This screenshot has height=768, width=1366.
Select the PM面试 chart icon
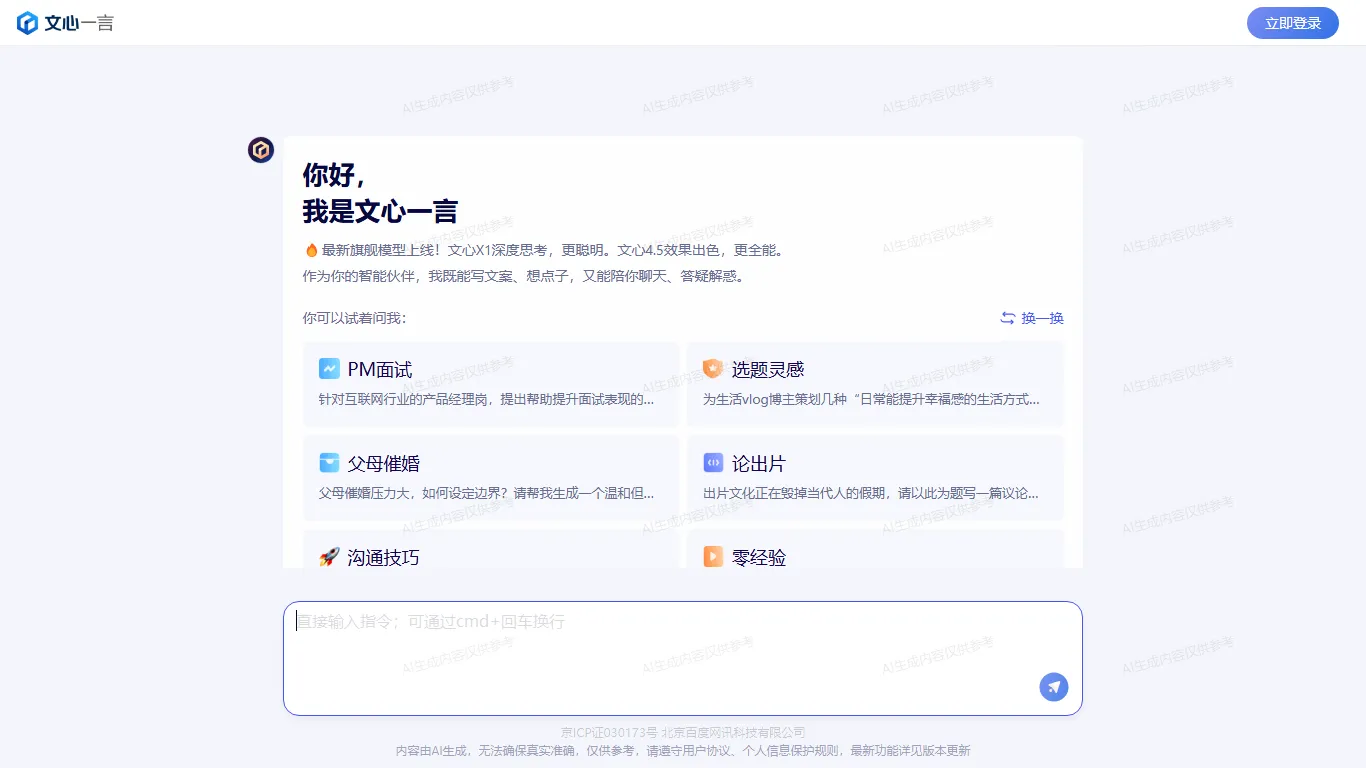[x=331, y=368]
